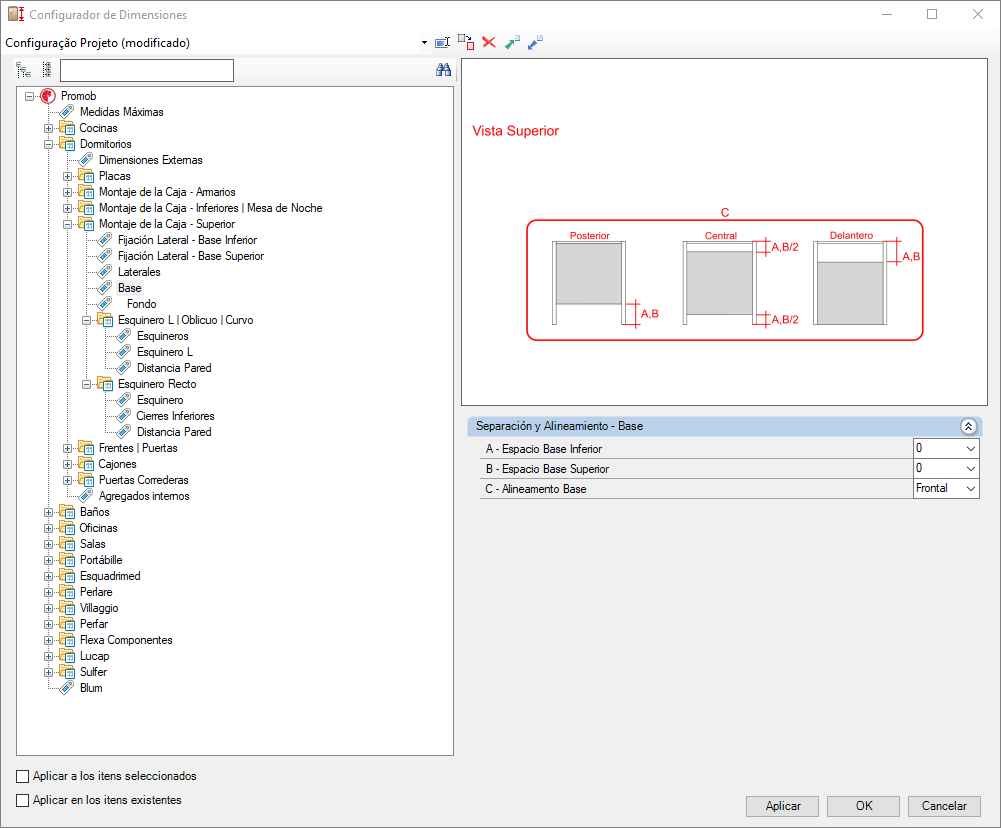
Task: Click the OK button
Action: (x=864, y=806)
